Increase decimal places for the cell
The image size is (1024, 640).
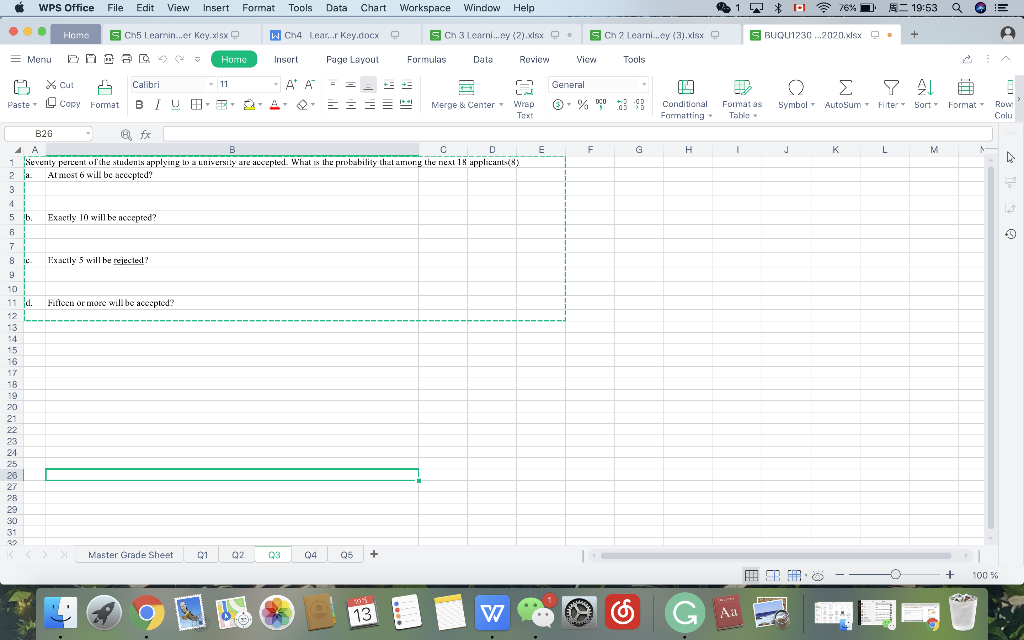tap(620, 104)
